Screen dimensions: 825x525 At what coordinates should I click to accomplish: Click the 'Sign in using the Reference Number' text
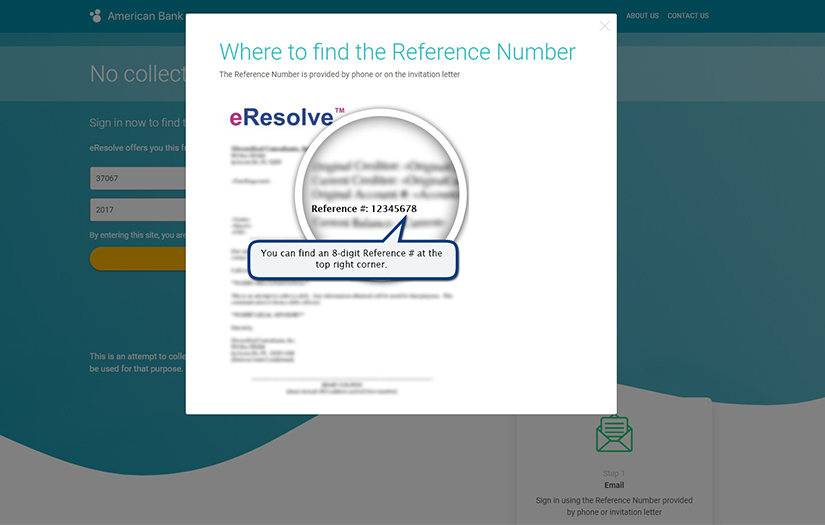[614, 506]
